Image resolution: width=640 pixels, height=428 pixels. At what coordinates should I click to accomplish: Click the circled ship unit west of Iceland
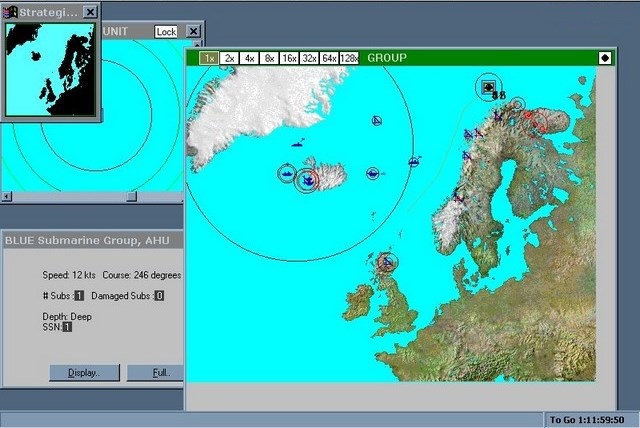click(288, 174)
